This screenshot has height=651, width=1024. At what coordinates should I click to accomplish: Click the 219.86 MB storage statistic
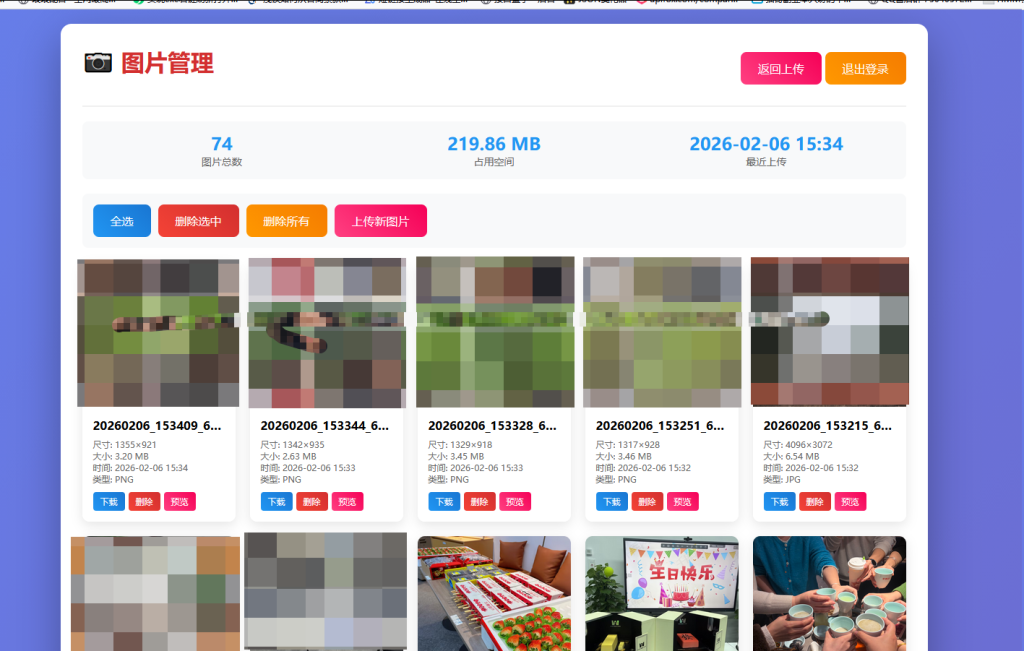494,144
